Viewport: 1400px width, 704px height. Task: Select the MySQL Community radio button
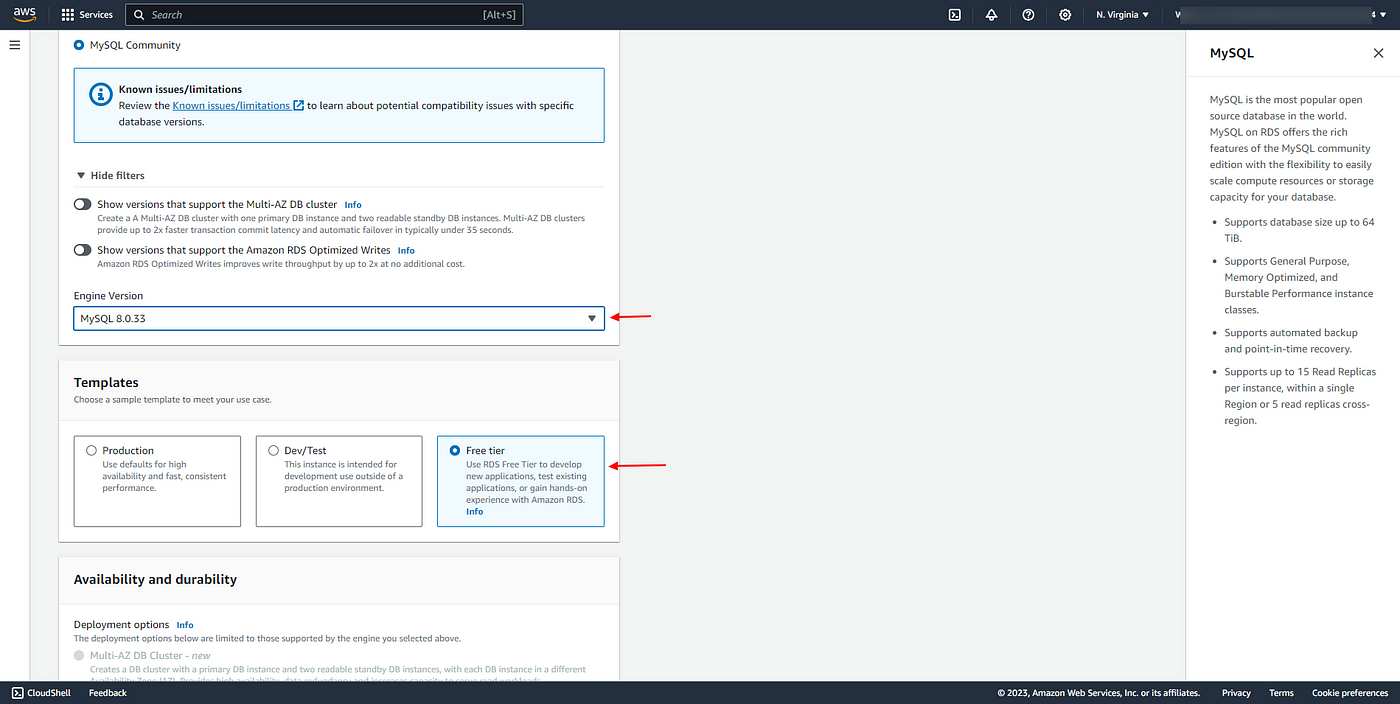click(79, 45)
